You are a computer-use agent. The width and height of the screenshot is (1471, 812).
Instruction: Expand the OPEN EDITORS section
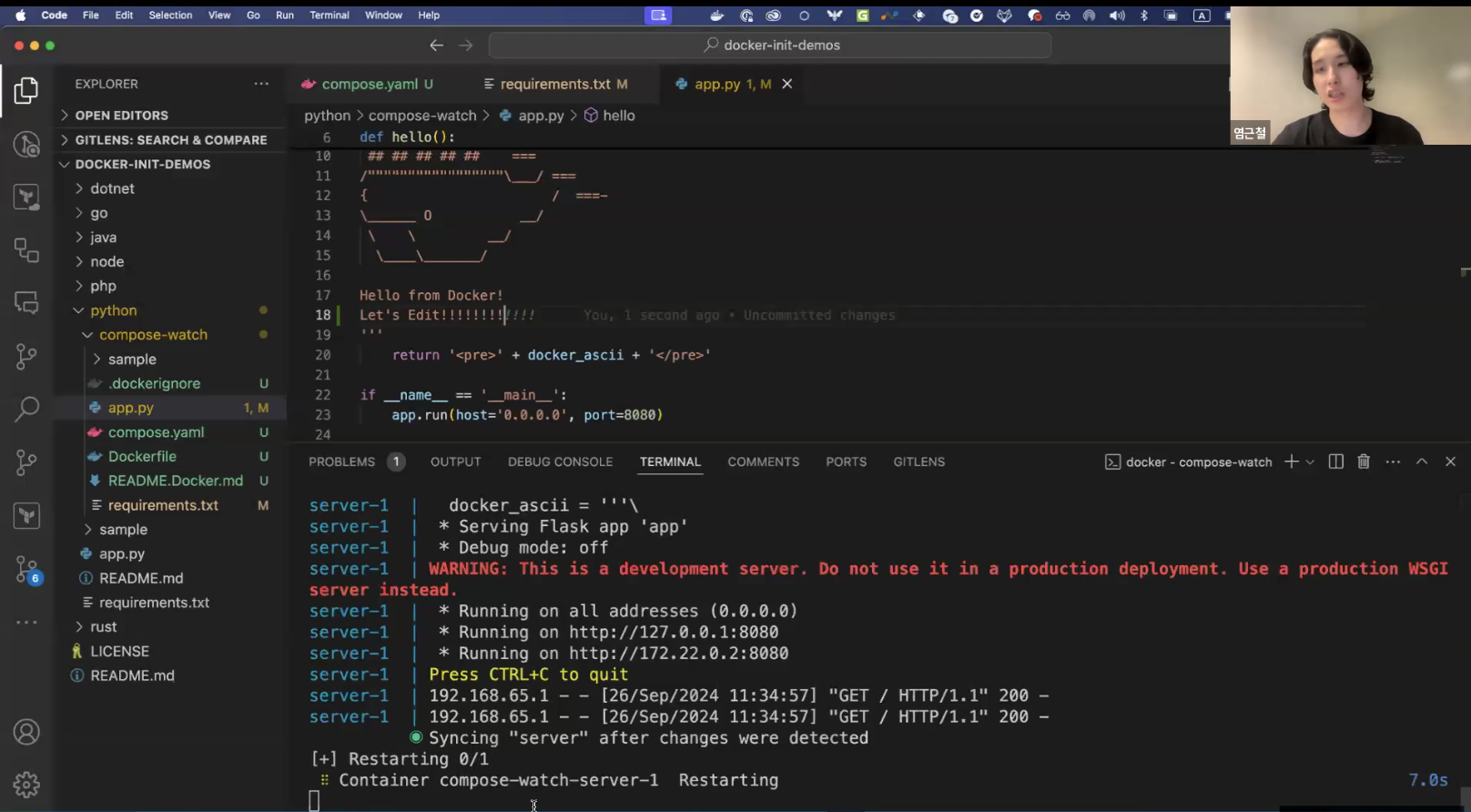pyautogui.click(x=121, y=116)
